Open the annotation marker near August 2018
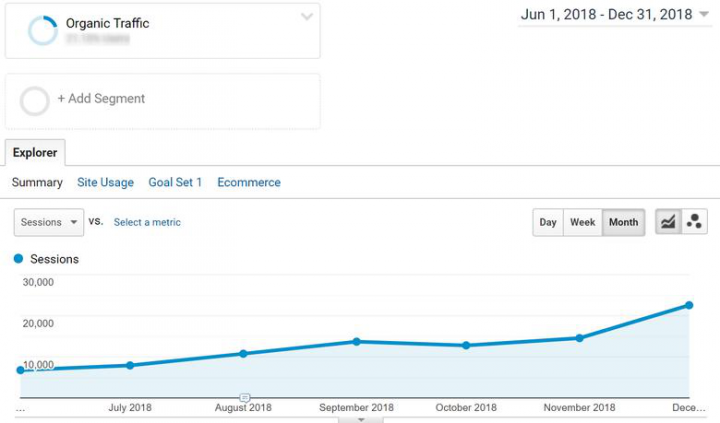The height and width of the screenshot is (423, 720). [245, 398]
